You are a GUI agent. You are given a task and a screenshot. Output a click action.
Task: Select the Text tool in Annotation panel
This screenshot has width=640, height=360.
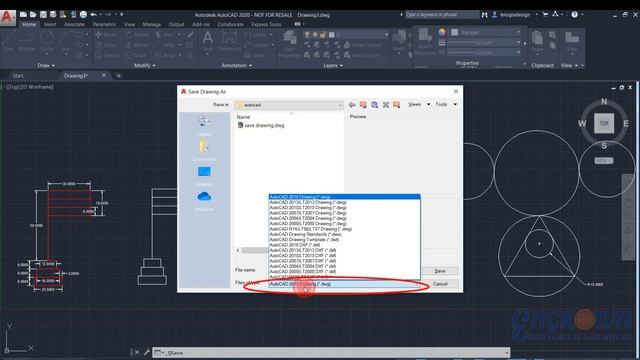coord(208,42)
